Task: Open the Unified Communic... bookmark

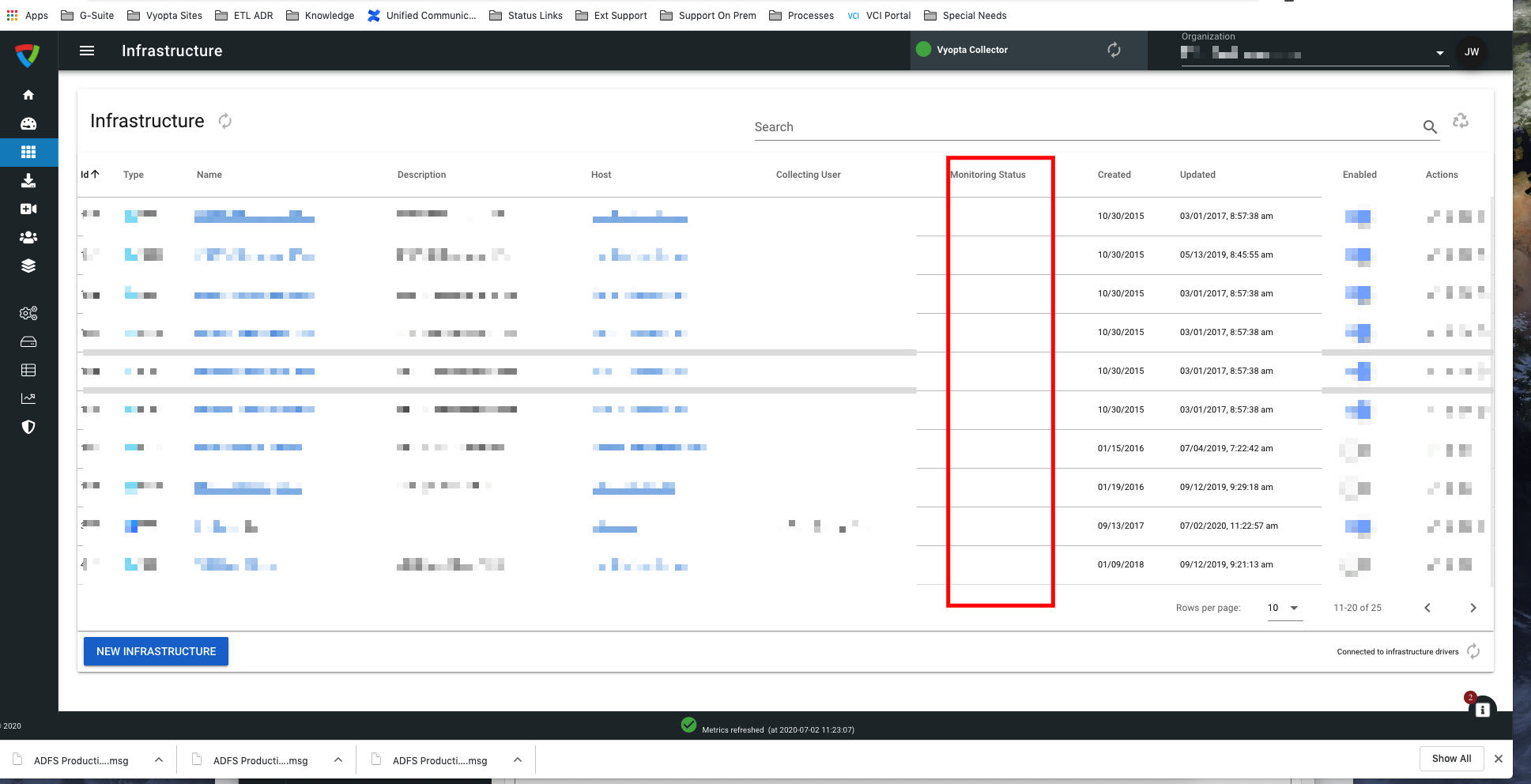Action: [422, 15]
